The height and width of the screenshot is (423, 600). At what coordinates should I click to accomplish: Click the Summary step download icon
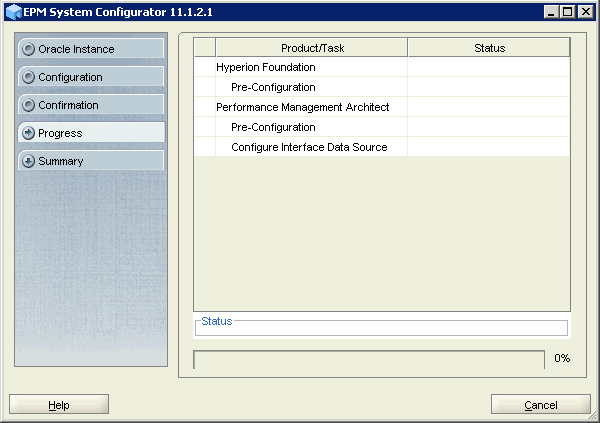[x=28, y=161]
